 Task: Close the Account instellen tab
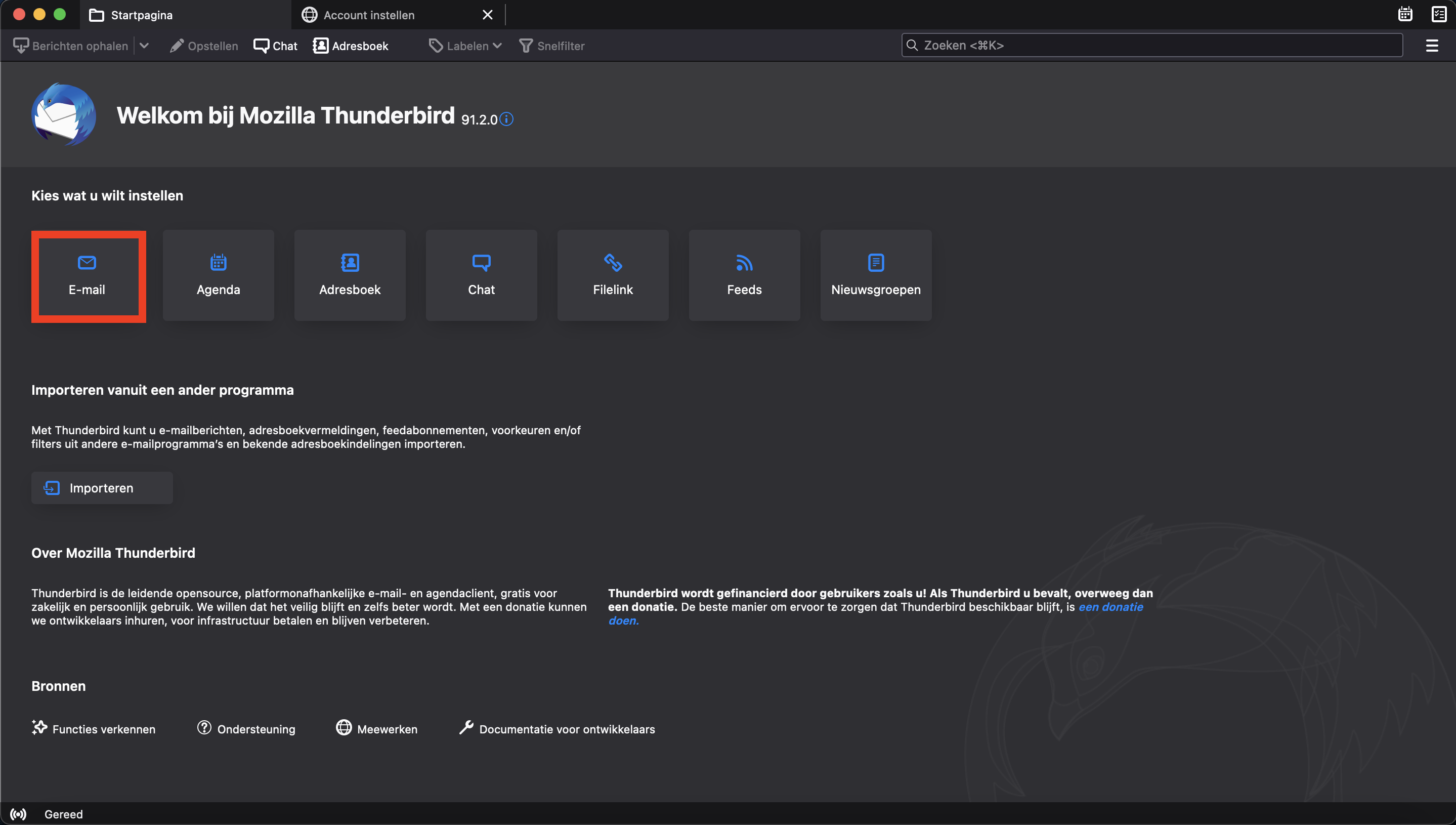point(488,15)
